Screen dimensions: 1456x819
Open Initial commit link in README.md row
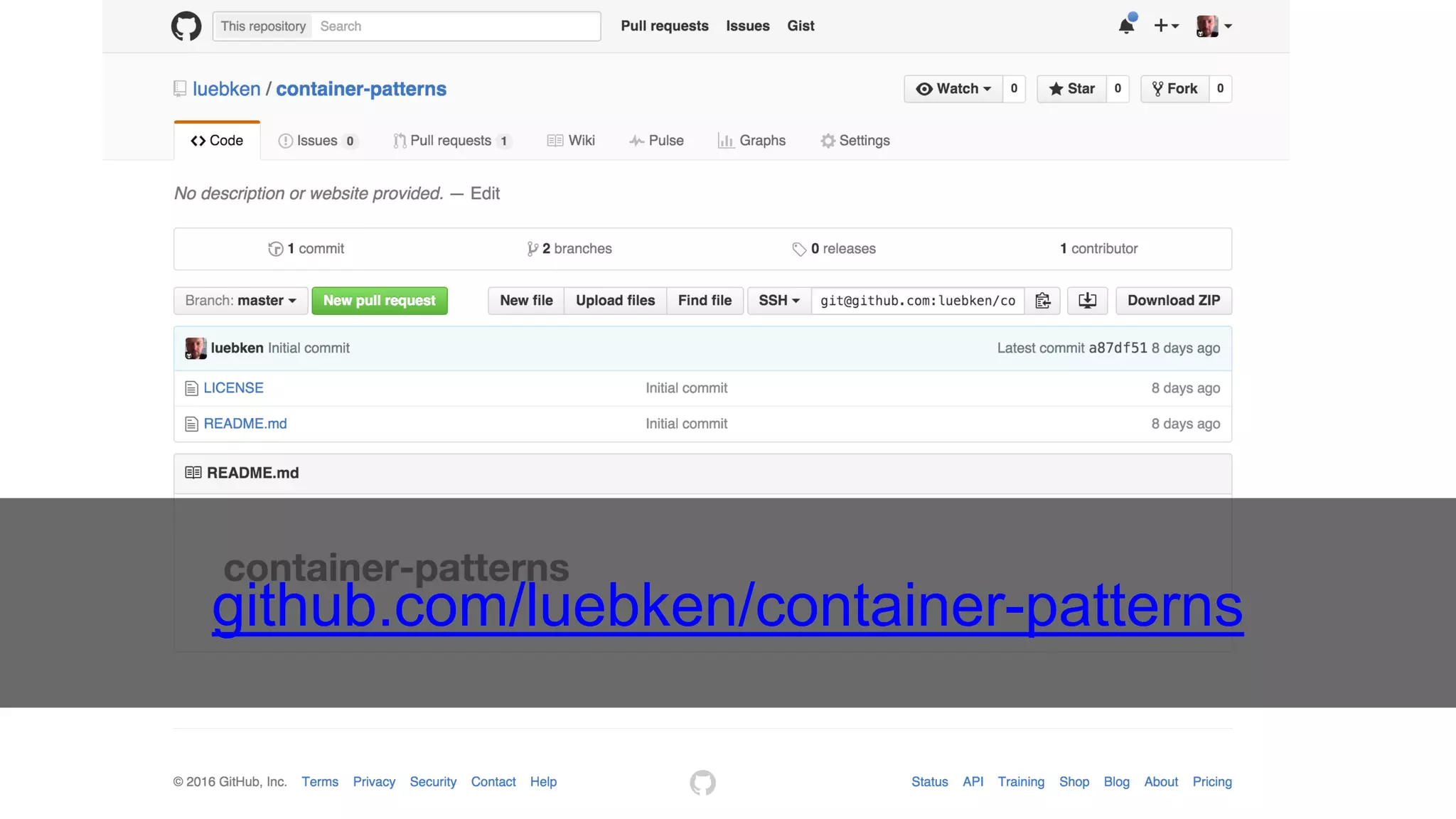tap(686, 424)
